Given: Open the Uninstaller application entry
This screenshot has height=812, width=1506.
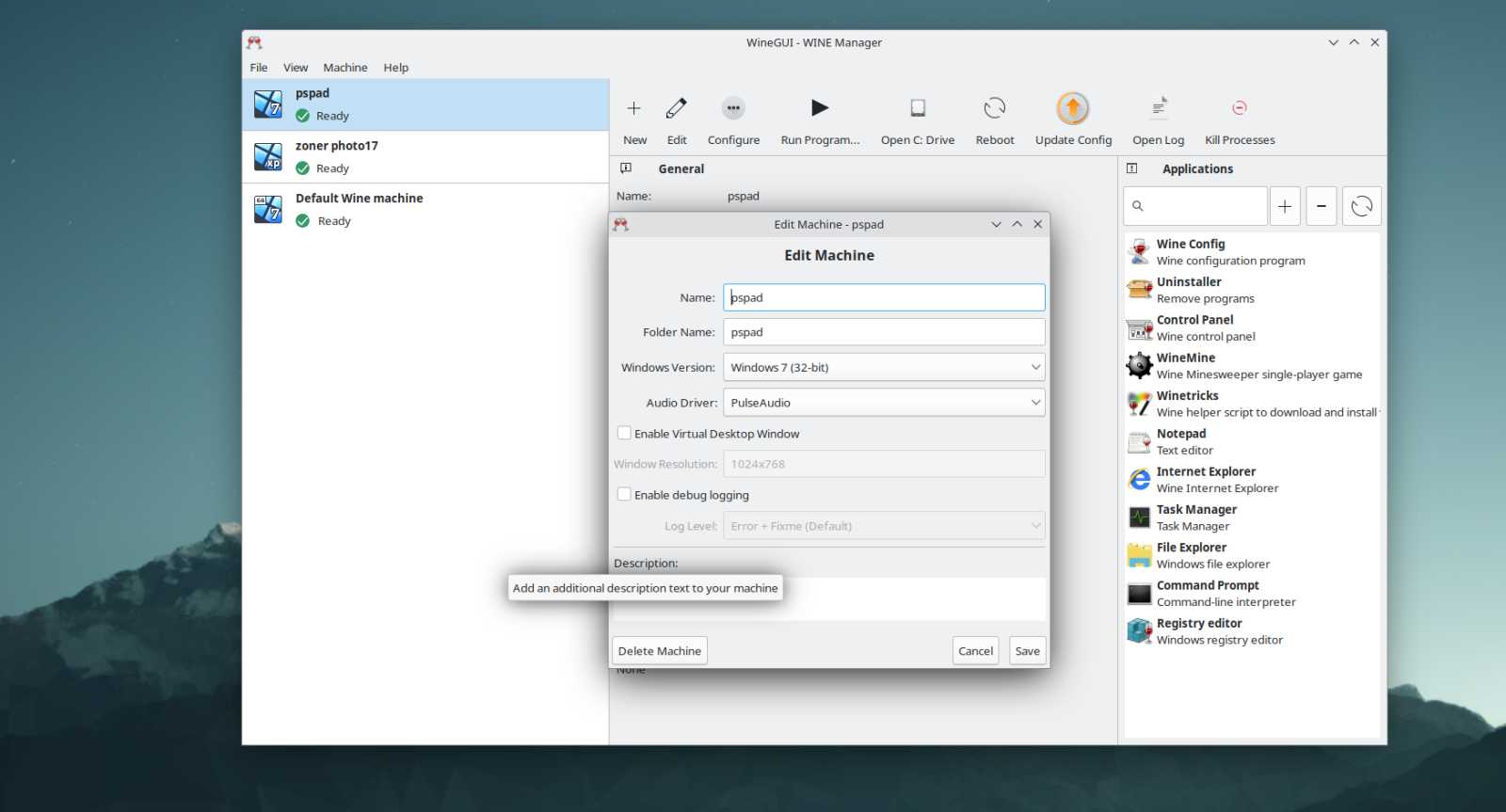Looking at the screenshot, I should [x=1252, y=290].
